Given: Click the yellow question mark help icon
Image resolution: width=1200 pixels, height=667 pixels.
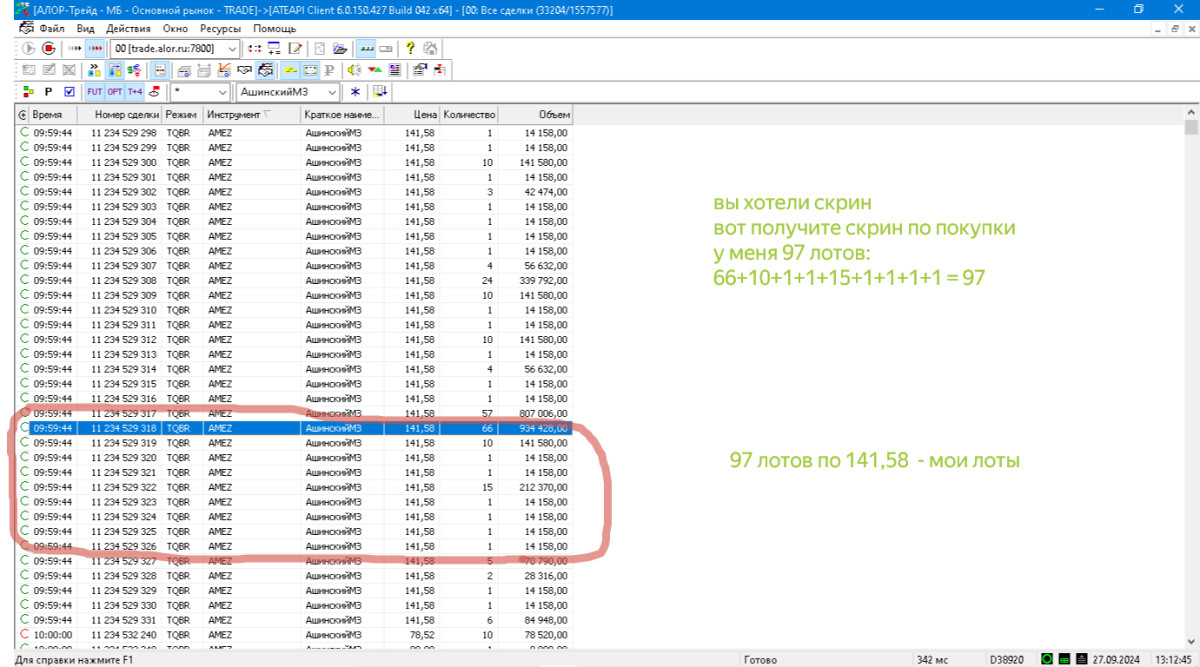Looking at the screenshot, I should coord(410,48).
